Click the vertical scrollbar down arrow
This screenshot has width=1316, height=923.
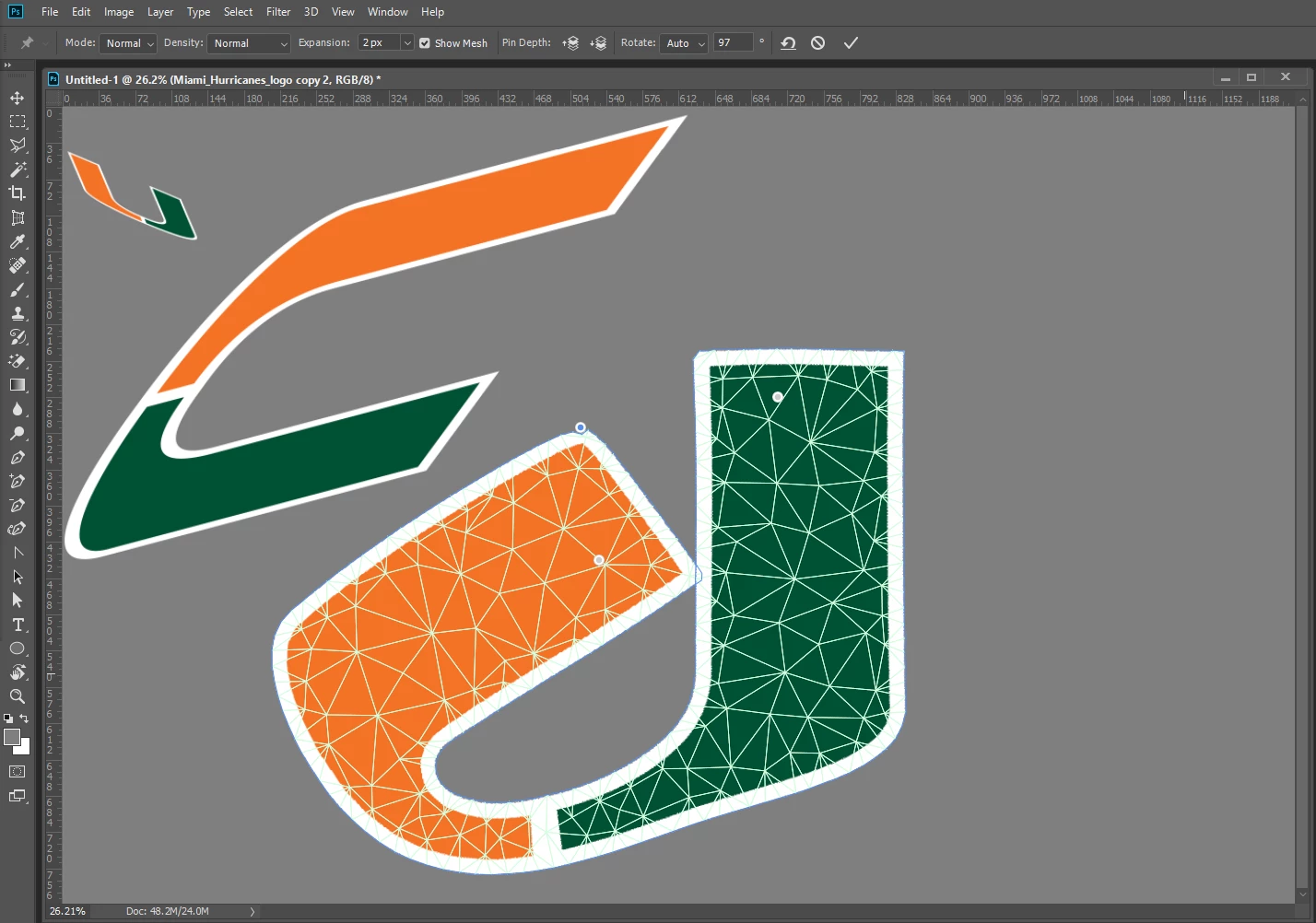point(1303,894)
